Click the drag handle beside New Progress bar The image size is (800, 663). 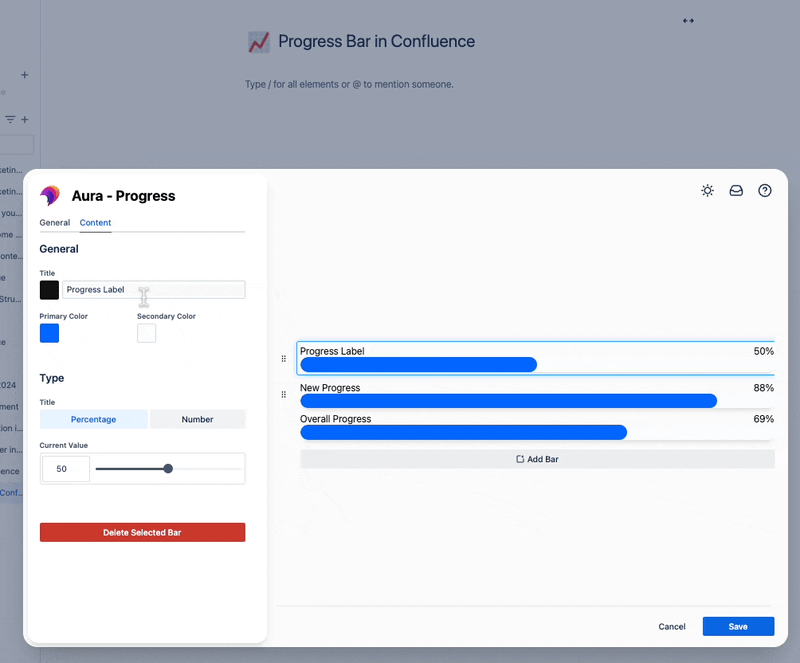(283, 395)
